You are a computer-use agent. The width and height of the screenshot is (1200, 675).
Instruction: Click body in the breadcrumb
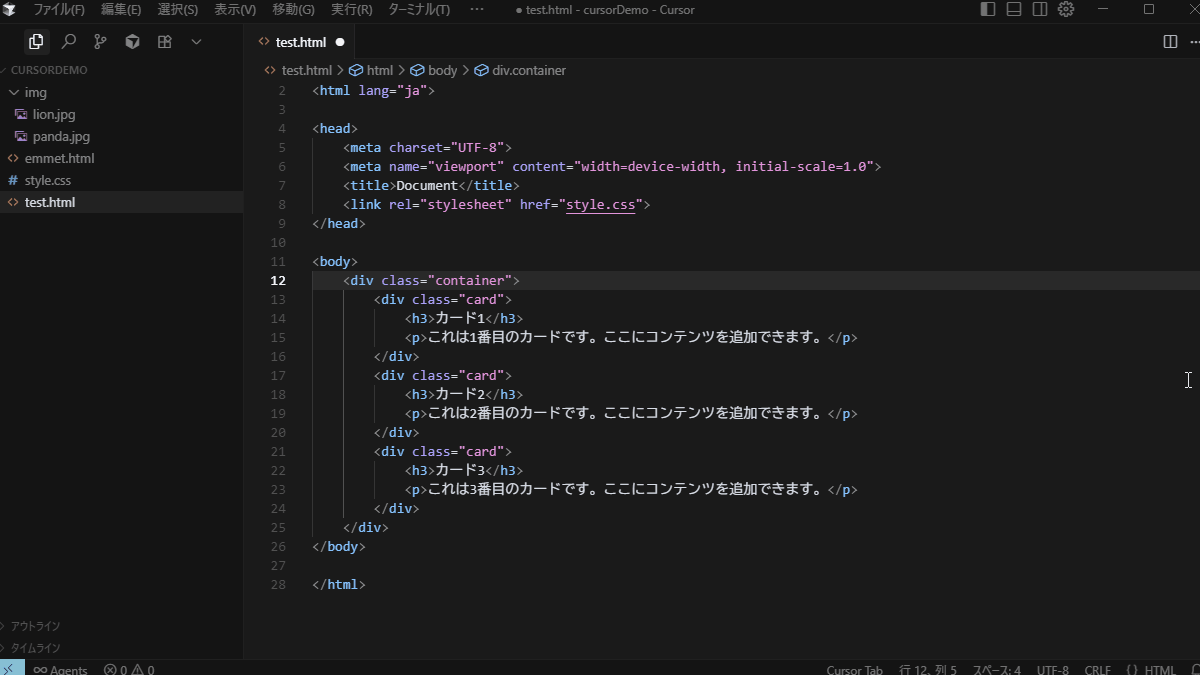tap(442, 70)
